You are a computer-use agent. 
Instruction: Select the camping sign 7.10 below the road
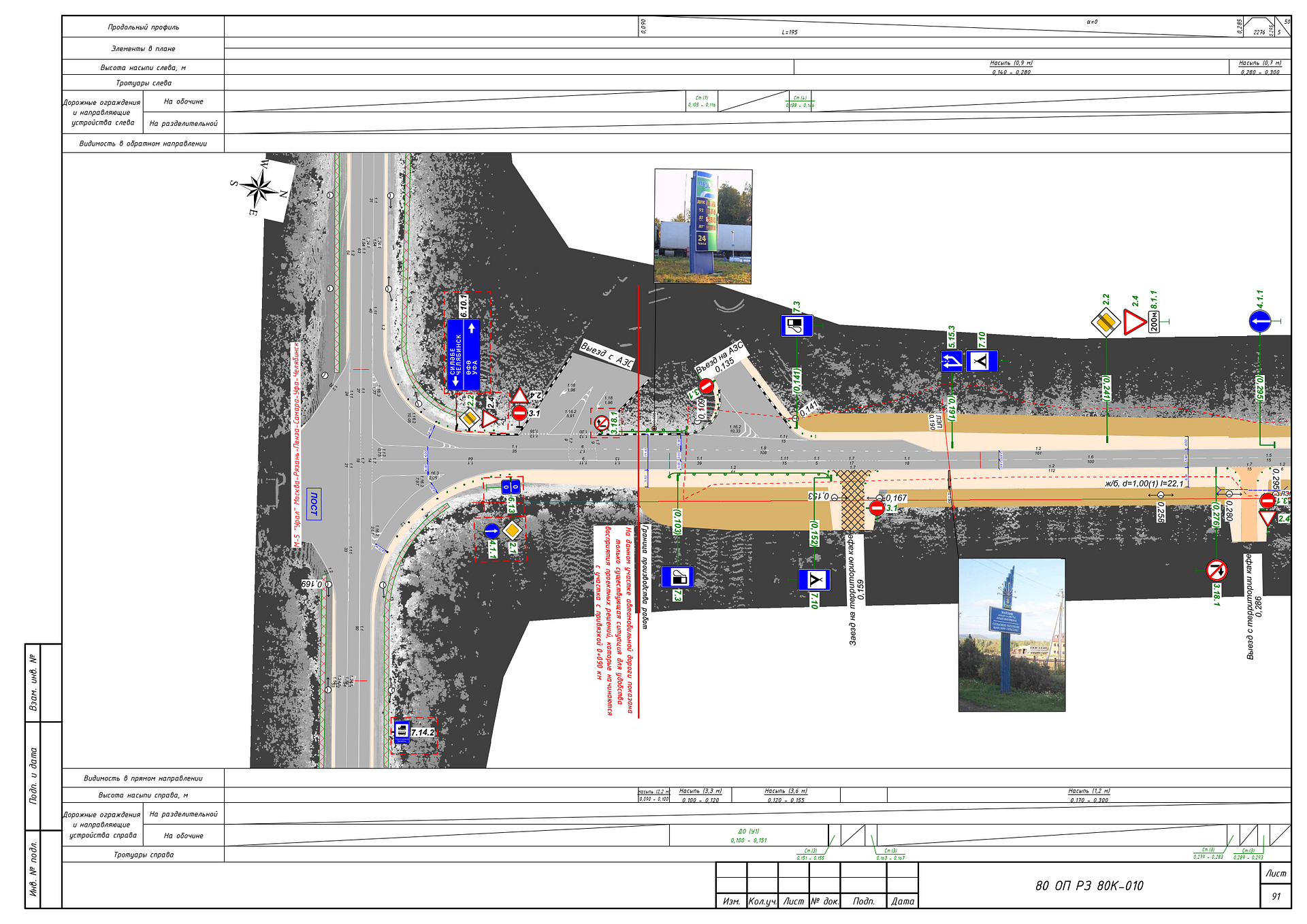tap(814, 580)
